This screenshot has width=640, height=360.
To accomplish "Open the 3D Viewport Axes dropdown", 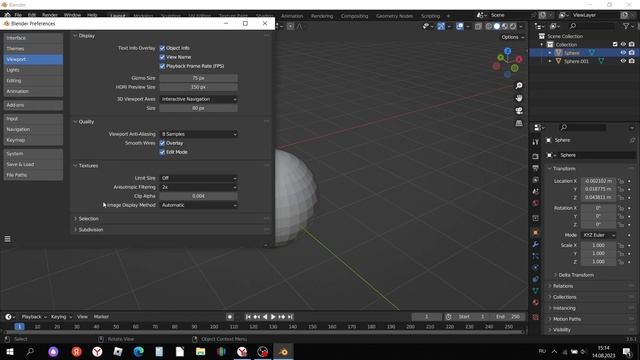I will coord(198,99).
